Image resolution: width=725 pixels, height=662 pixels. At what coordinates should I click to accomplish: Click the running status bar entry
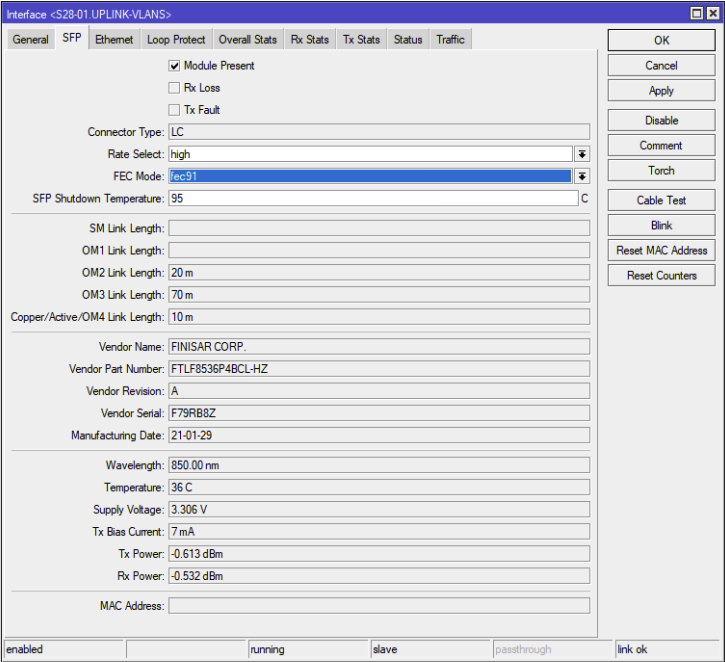coord(308,650)
